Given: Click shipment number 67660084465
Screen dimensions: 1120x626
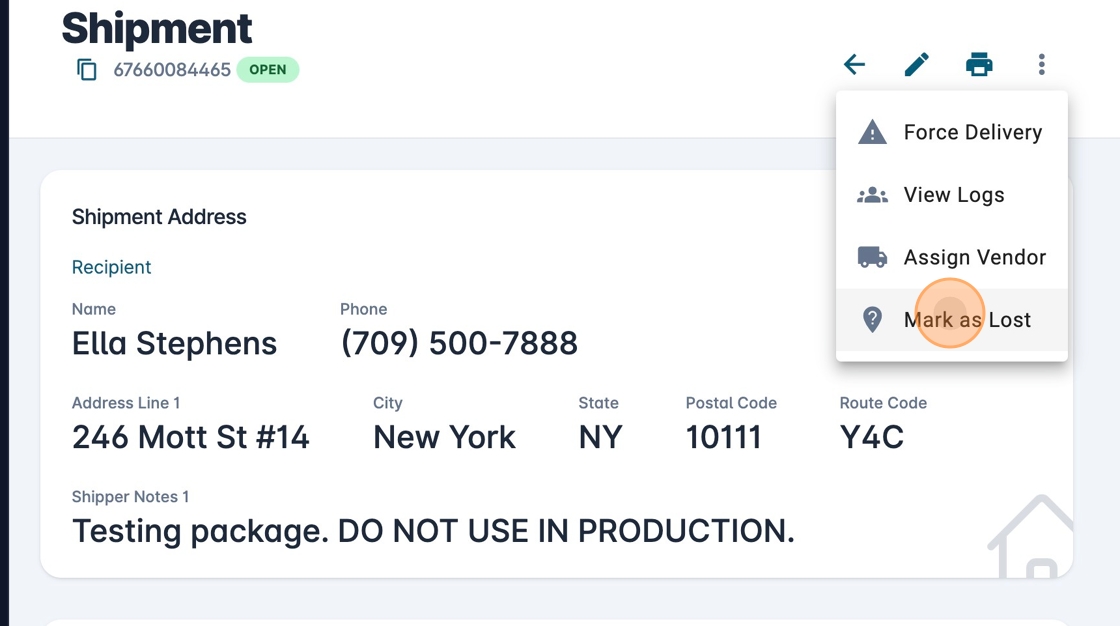Looking at the screenshot, I should pos(172,70).
